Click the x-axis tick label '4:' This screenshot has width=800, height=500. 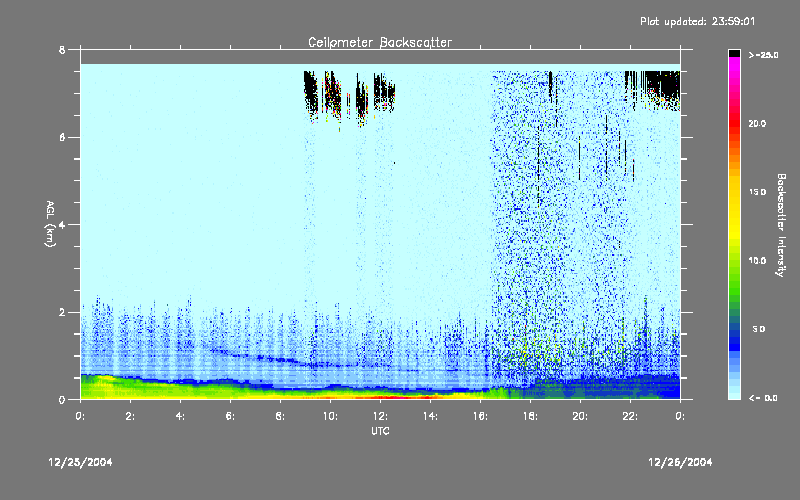click(181, 416)
